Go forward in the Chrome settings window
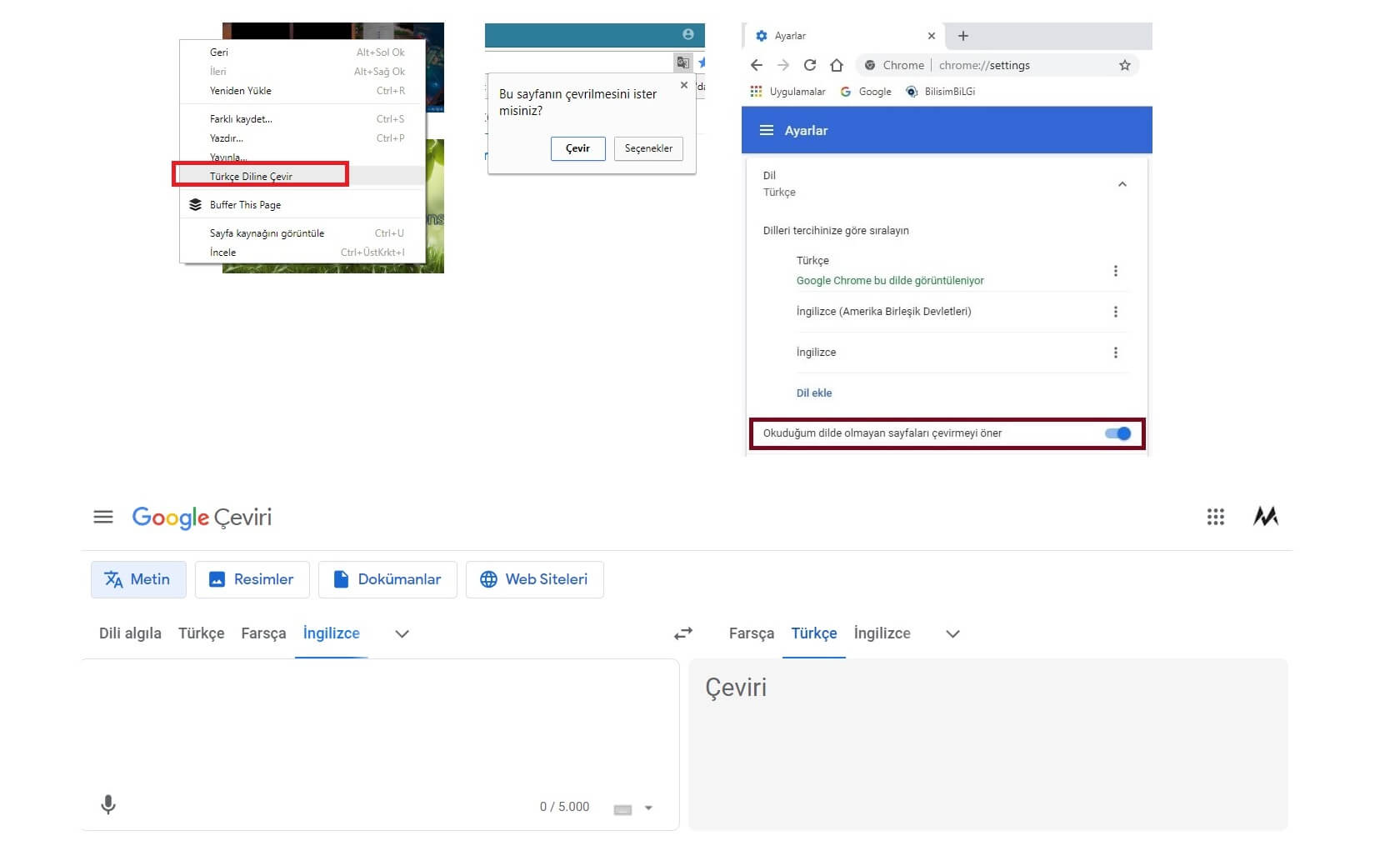 [783, 65]
